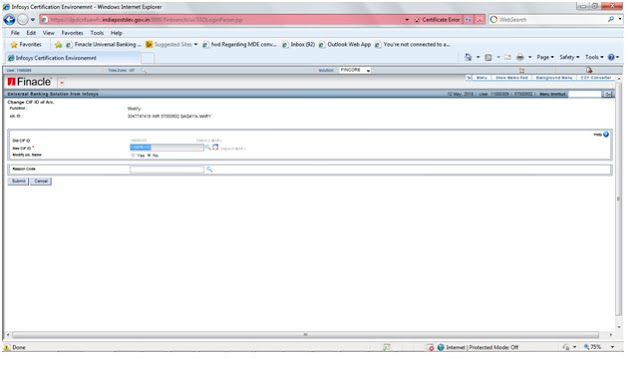This screenshot has width=640, height=387.
Task: Click the empty new tab button
Action: click(148, 58)
